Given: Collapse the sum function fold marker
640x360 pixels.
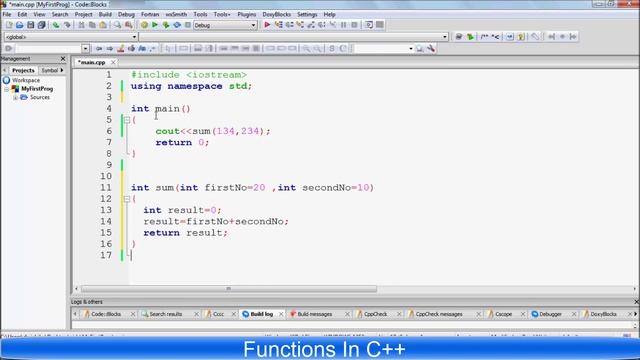Looking at the screenshot, I should coord(127,199).
